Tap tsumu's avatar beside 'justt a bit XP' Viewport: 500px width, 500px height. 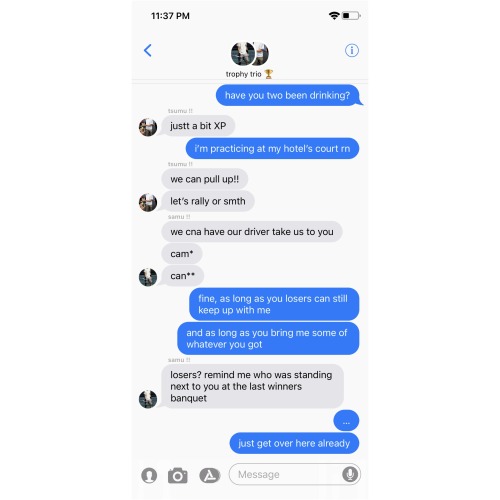(148, 127)
